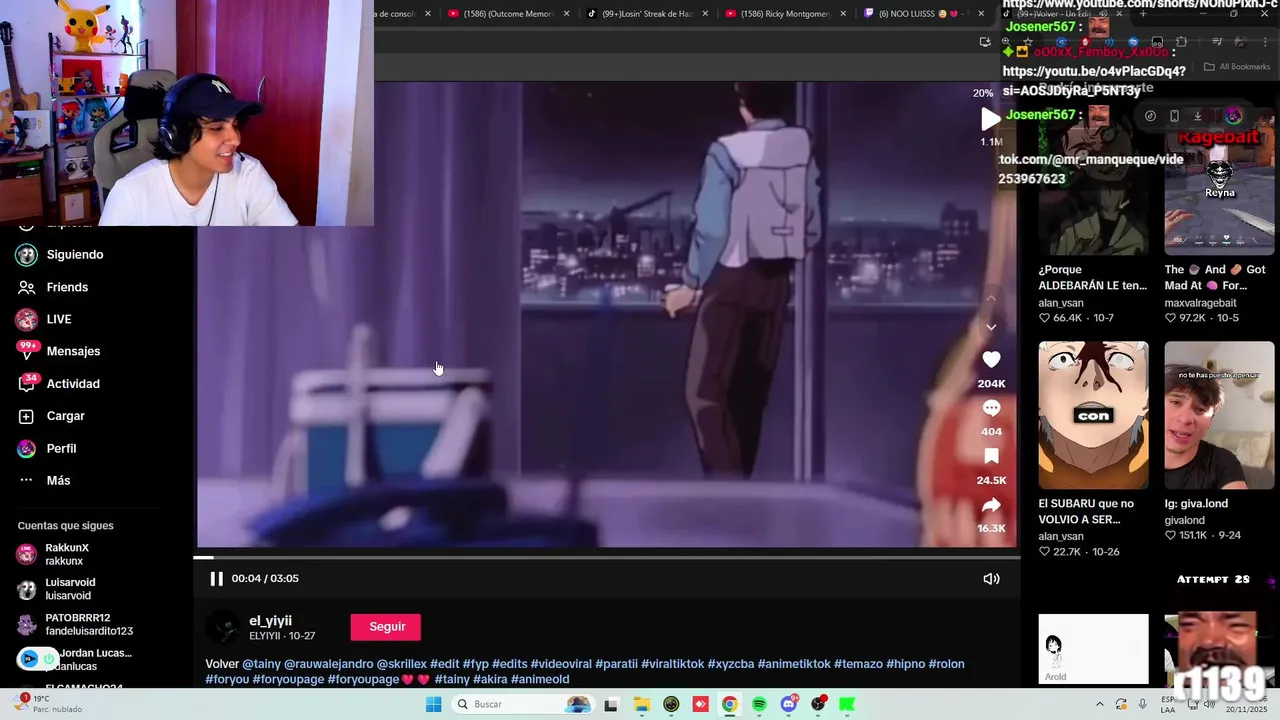Open a new browser tab
The height and width of the screenshot is (720, 1280).
1143,14
